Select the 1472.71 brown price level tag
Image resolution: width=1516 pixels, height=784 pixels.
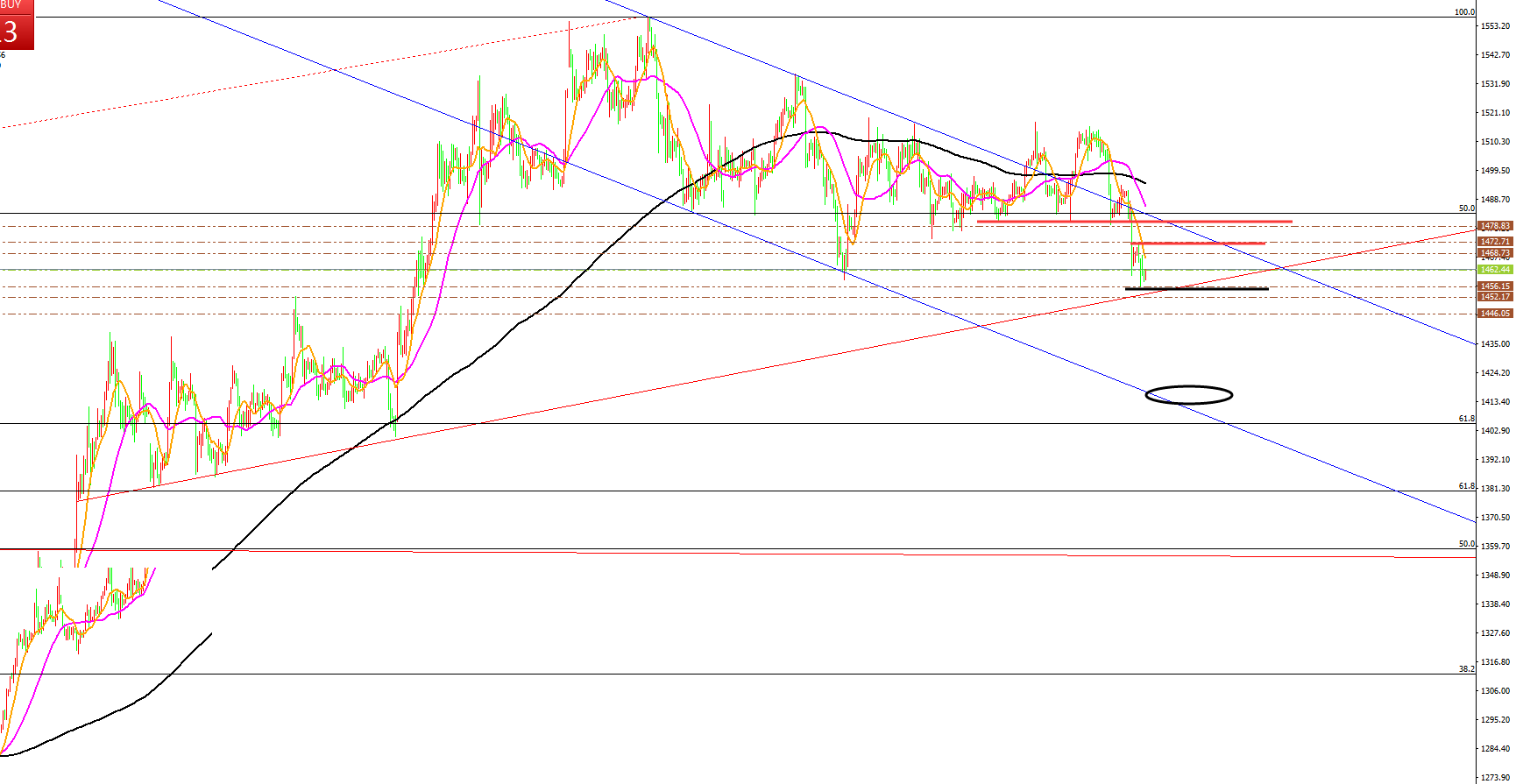click(1494, 242)
